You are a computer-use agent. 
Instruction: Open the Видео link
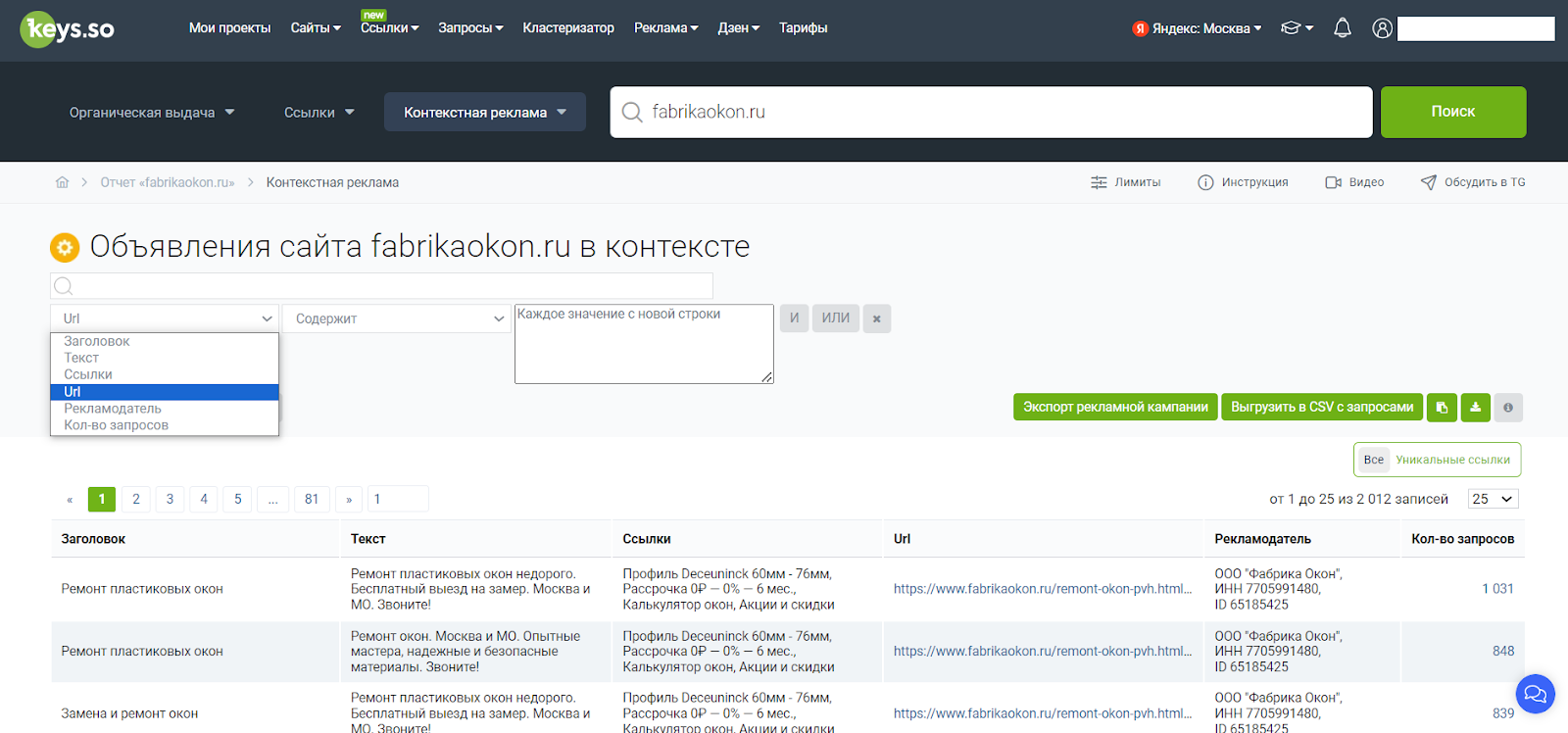coord(1354,182)
